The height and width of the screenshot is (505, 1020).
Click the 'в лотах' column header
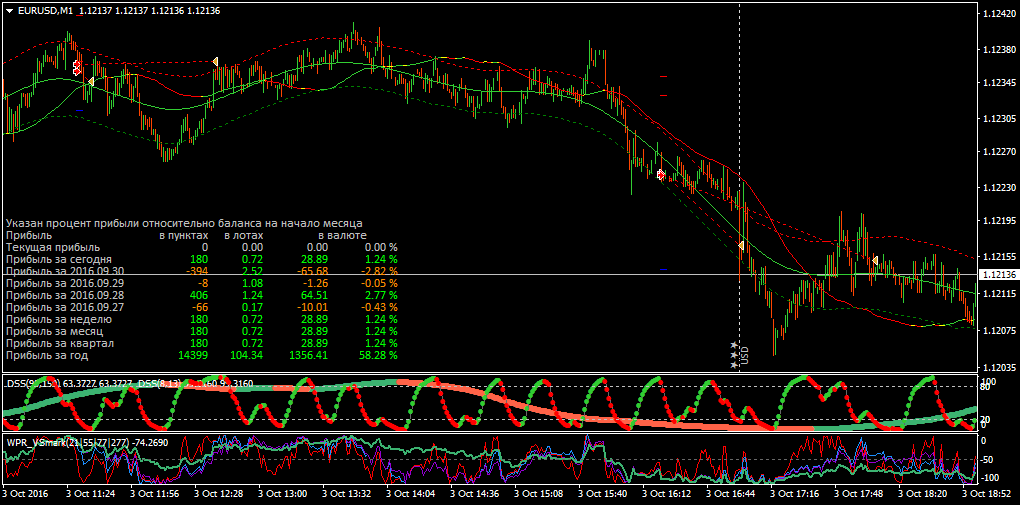[244, 235]
